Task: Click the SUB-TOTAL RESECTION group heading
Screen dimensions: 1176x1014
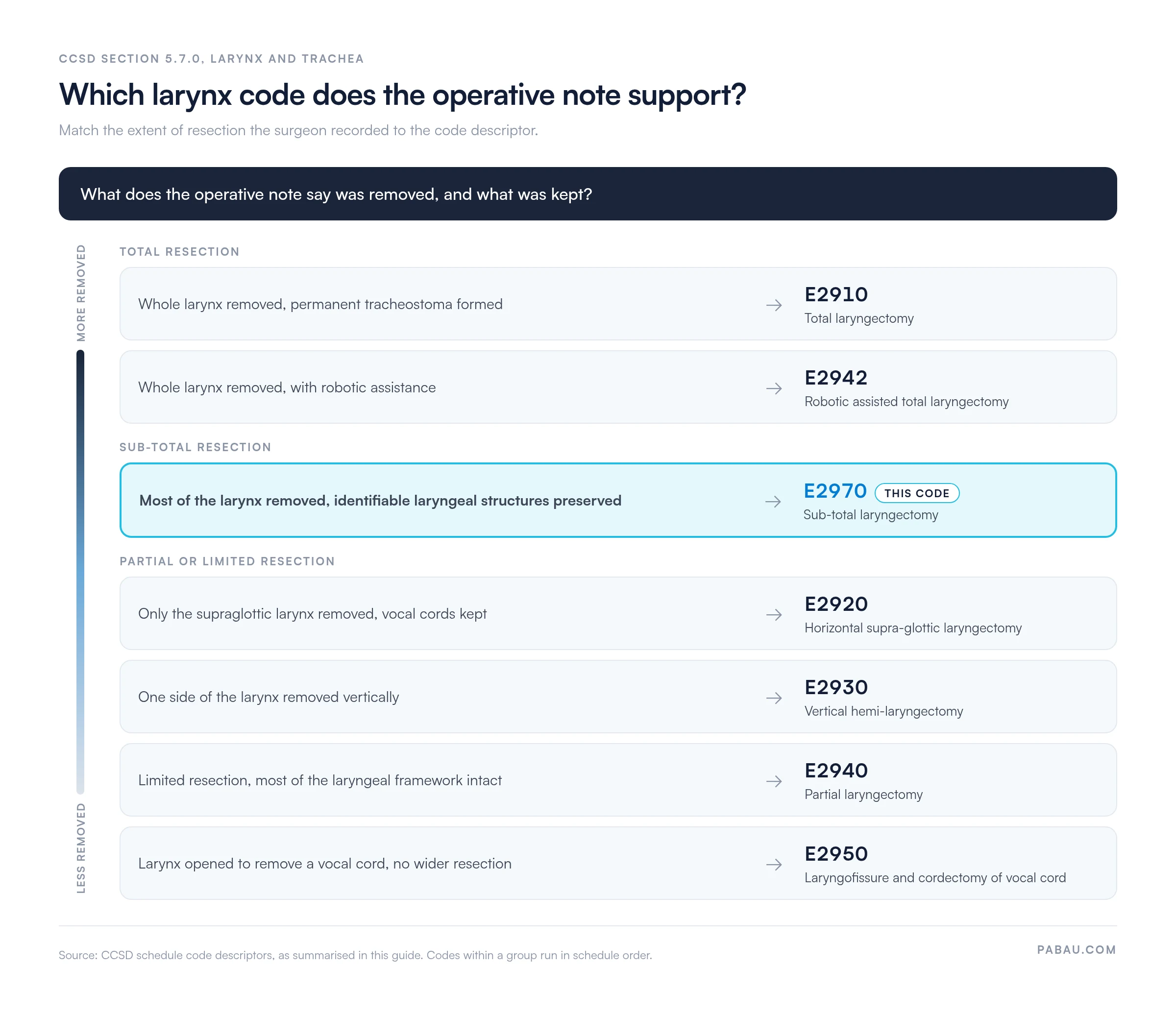Action: (x=195, y=447)
